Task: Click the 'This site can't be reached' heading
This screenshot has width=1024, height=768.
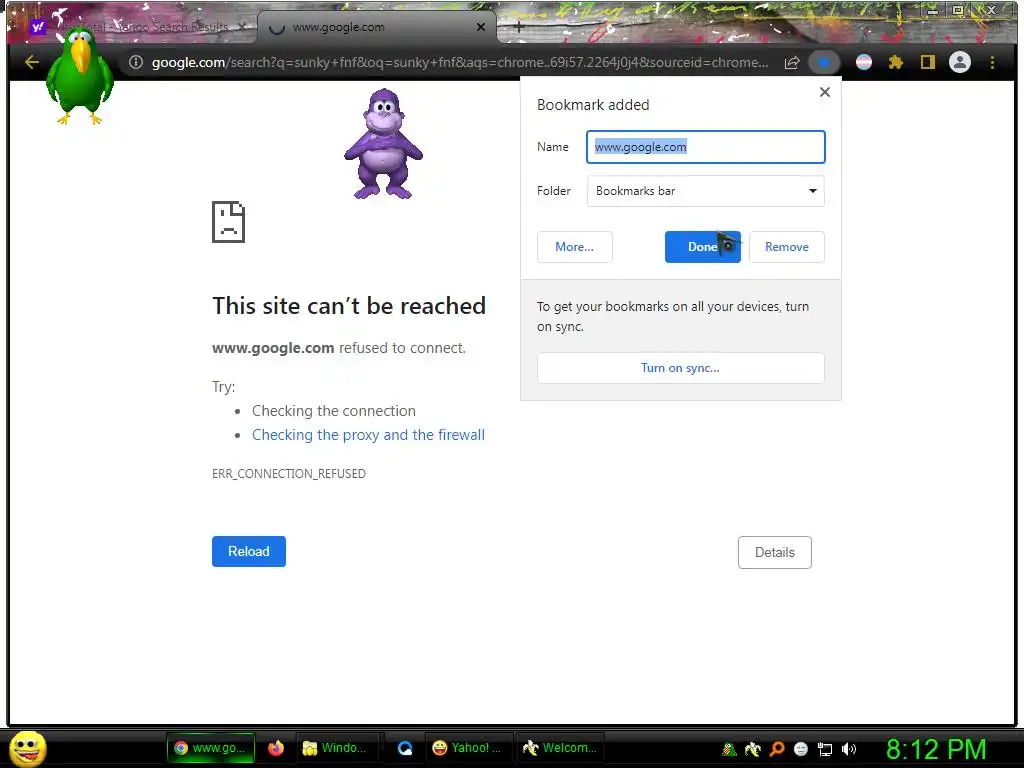Action: (349, 306)
